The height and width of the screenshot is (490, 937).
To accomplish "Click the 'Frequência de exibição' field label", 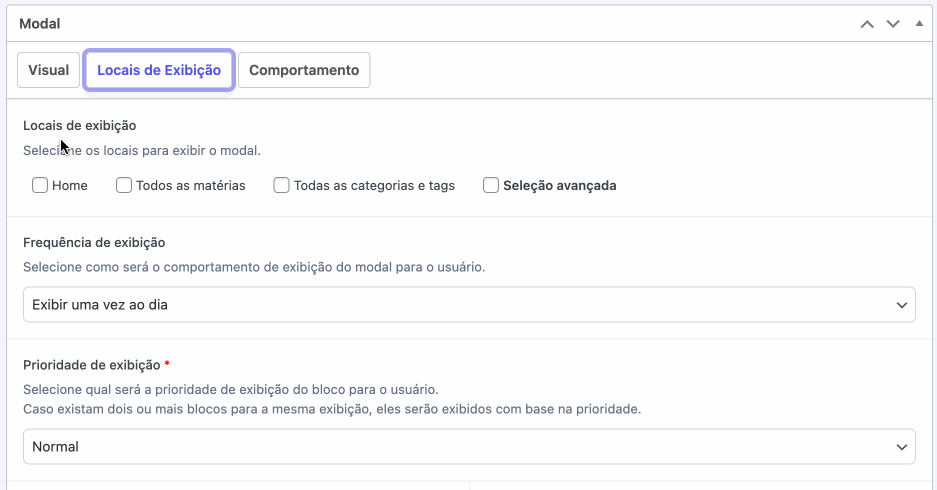I will (x=94, y=242).
